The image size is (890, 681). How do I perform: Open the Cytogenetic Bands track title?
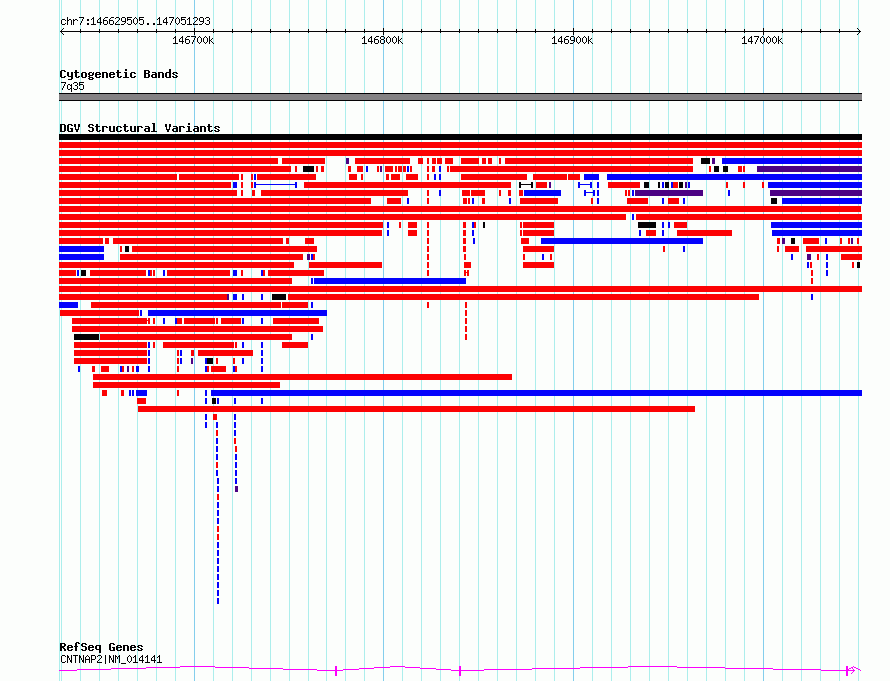(119, 74)
